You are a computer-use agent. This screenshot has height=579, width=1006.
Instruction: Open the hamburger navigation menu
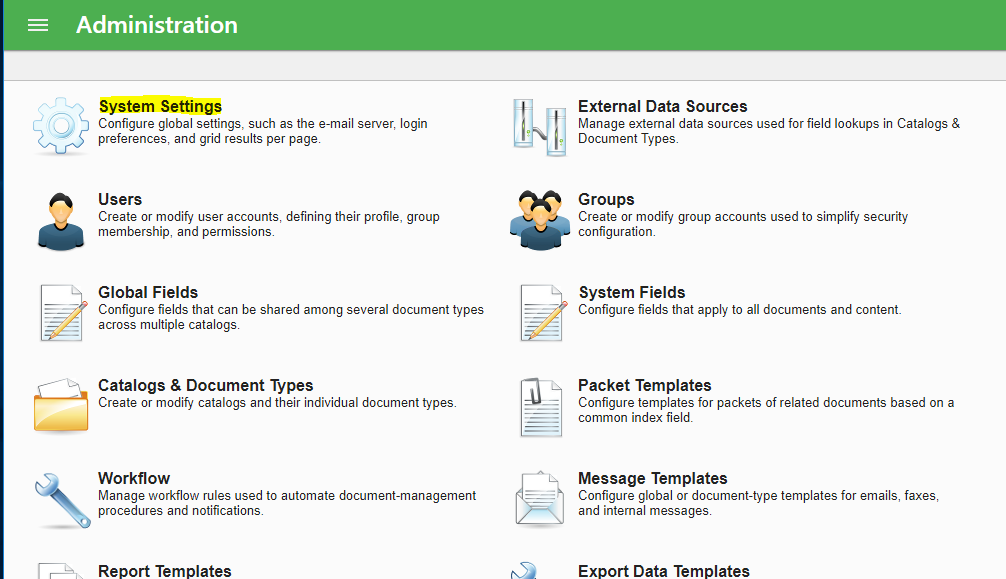pos(38,25)
